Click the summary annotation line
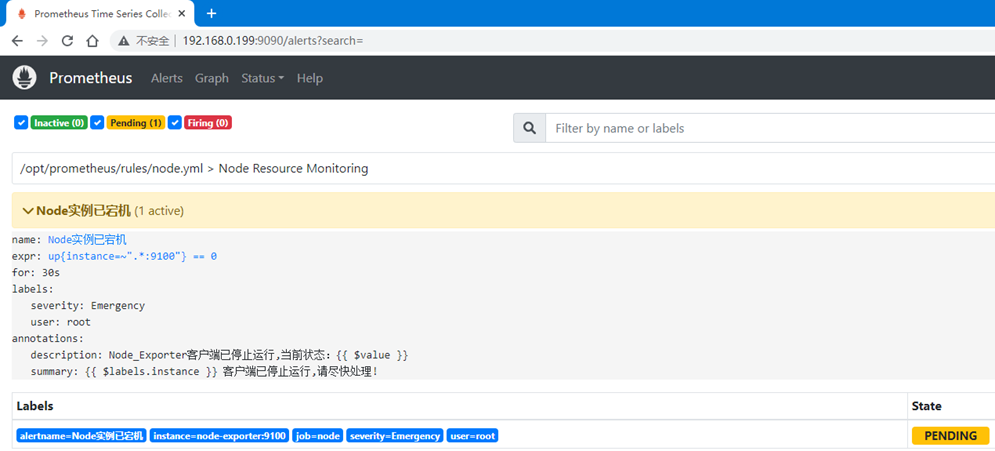 pyautogui.click(x=204, y=372)
